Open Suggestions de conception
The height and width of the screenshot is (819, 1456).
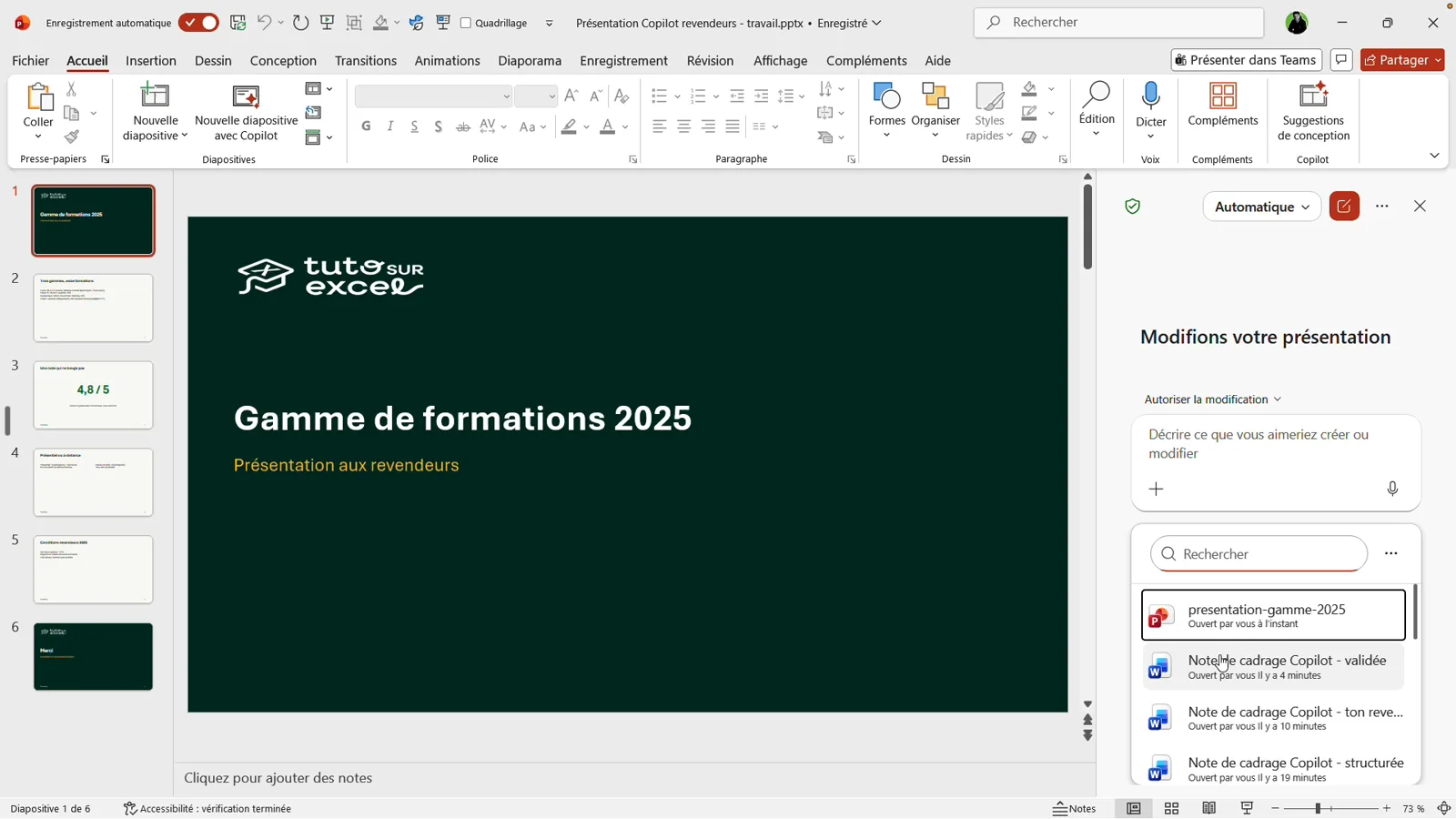tap(1313, 111)
